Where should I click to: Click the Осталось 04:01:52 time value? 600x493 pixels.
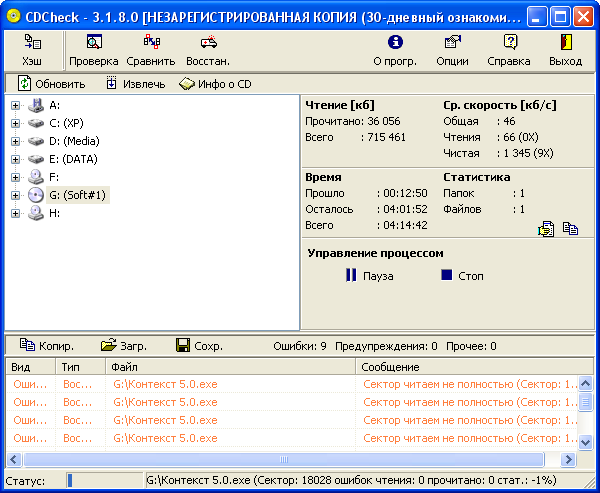coord(405,209)
